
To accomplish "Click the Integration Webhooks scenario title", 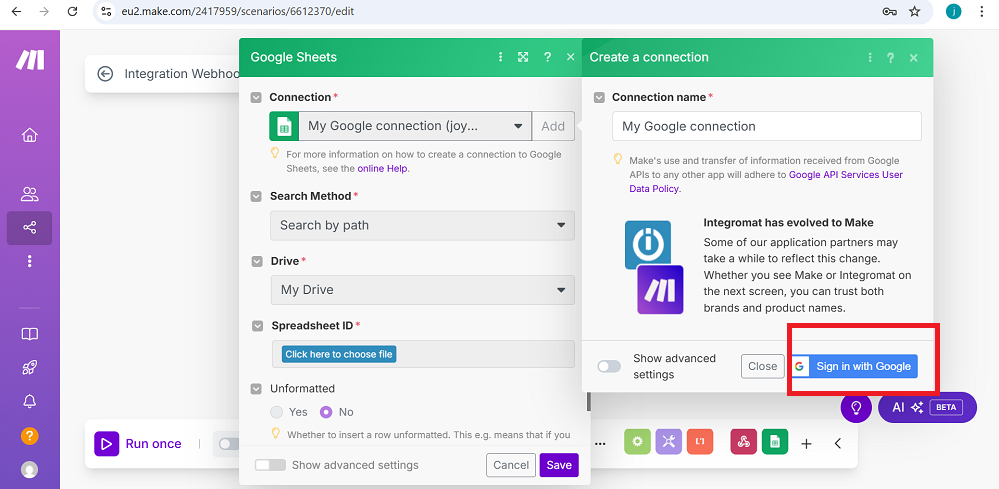I will [x=181, y=74].
